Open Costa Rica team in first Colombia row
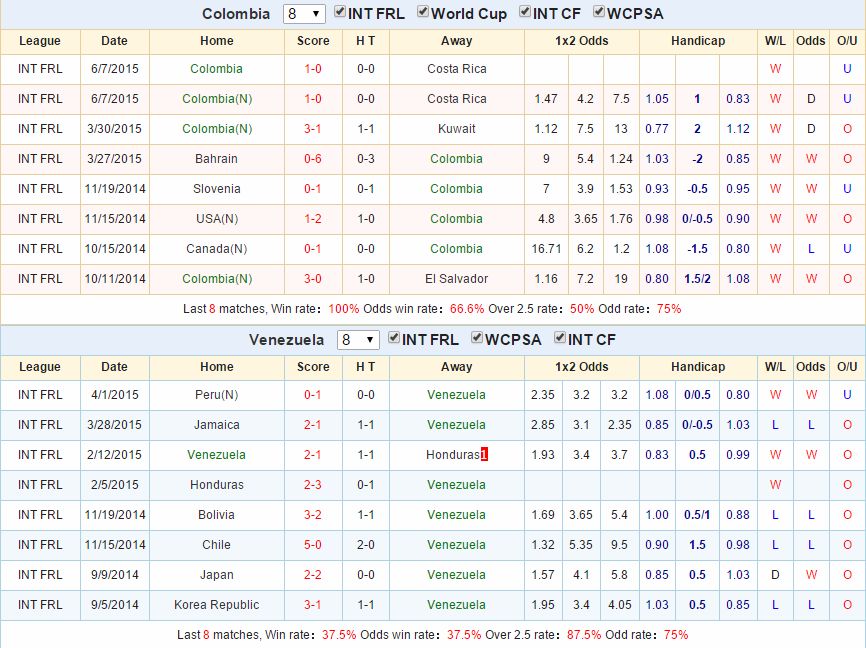This screenshot has height=648, width=866. (457, 69)
